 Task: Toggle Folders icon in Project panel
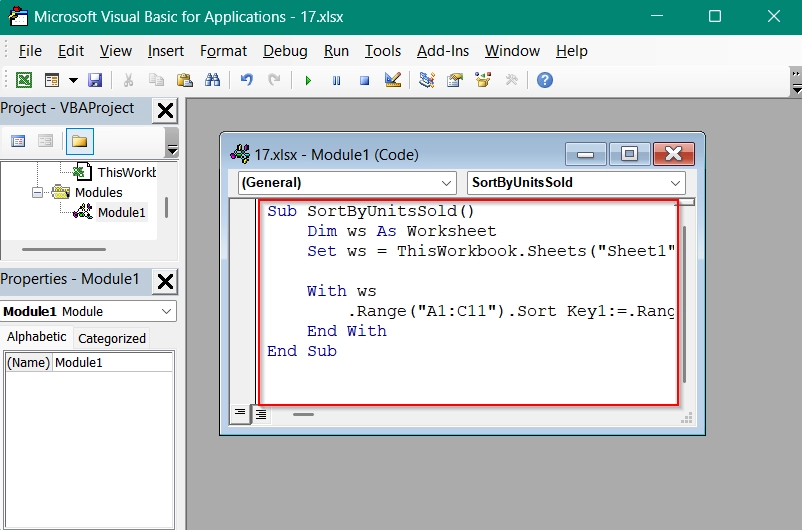click(x=80, y=142)
